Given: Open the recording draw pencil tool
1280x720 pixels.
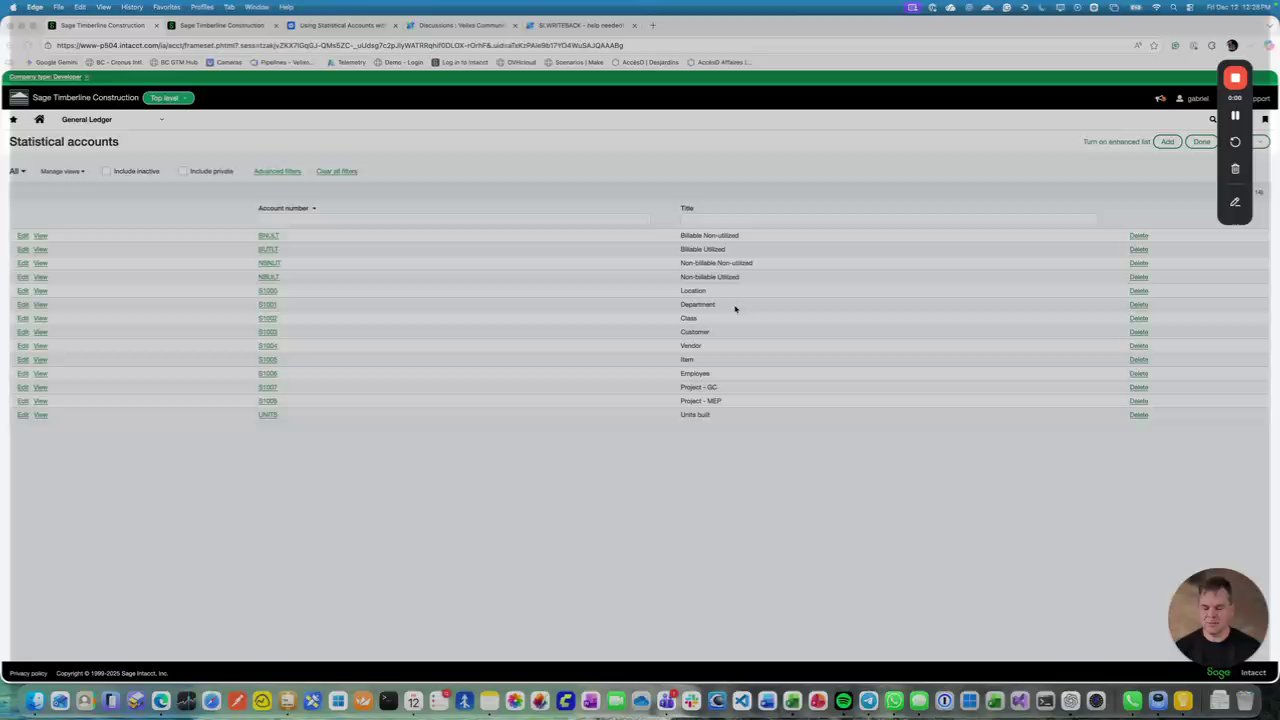Looking at the screenshot, I should click(x=1235, y=202).
